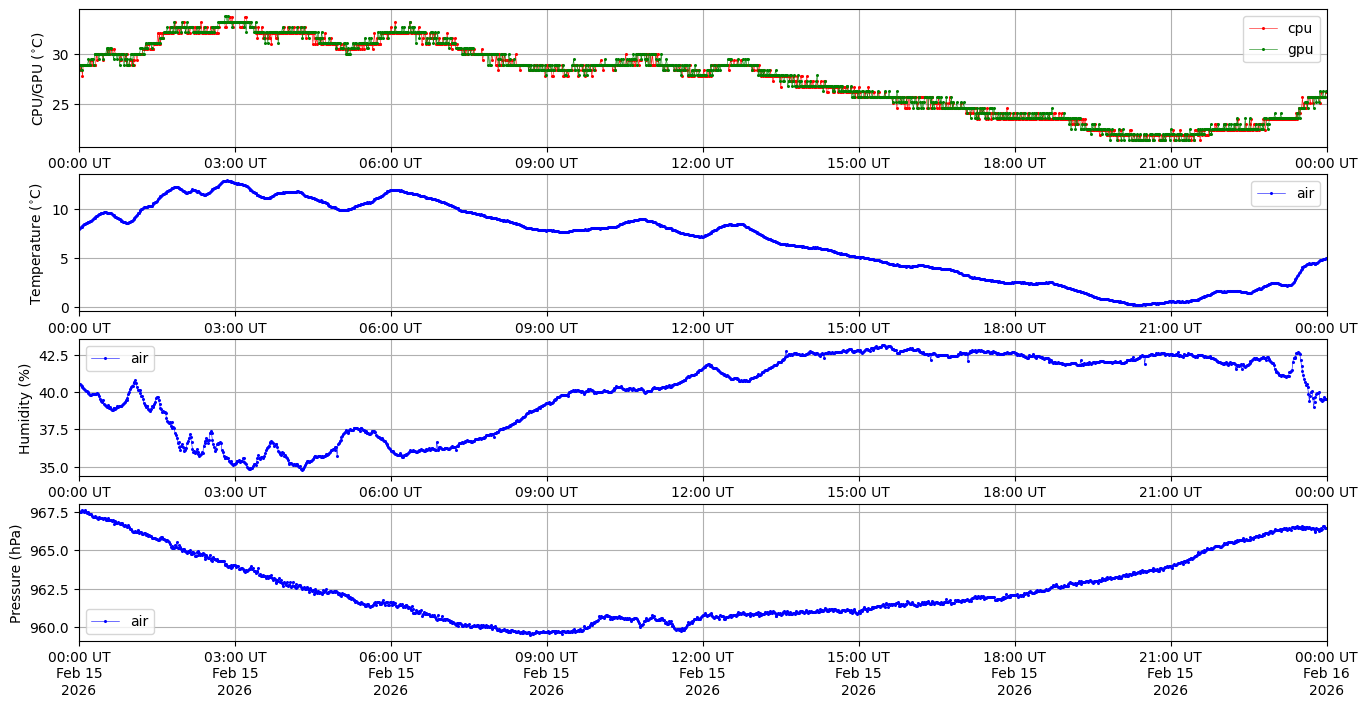The height and width of the screenshot is (707, 1367).
Task: Click the CPU/GPU (°C) y-axis label
Action: pyautogui.click(x=37, y=79)
